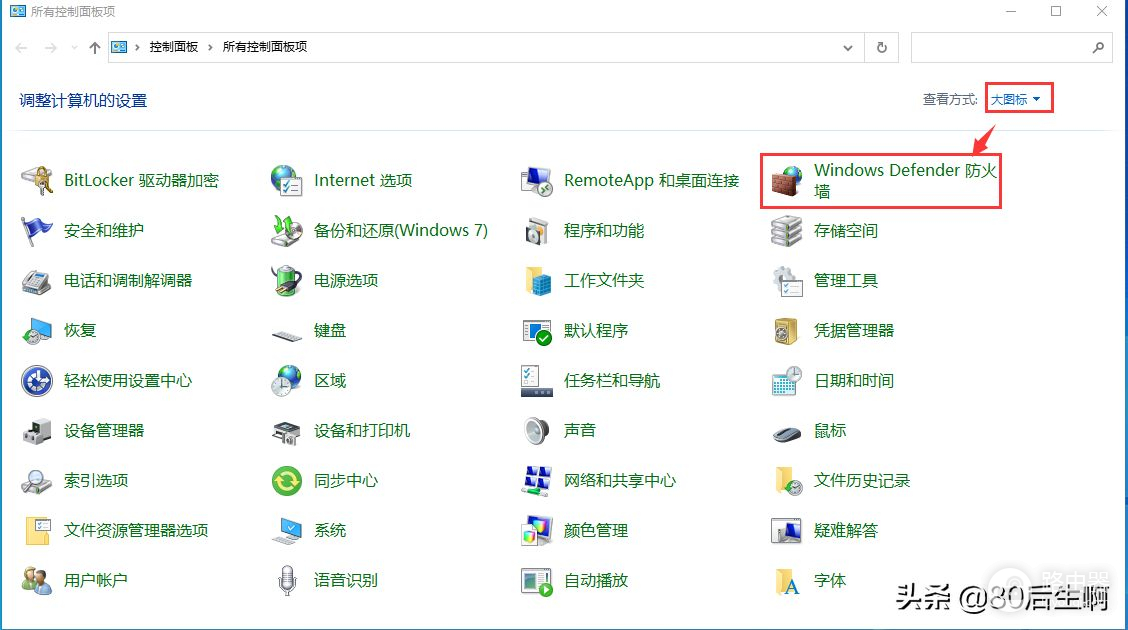Open 管理工具 gear icon

tap(786, 280)
